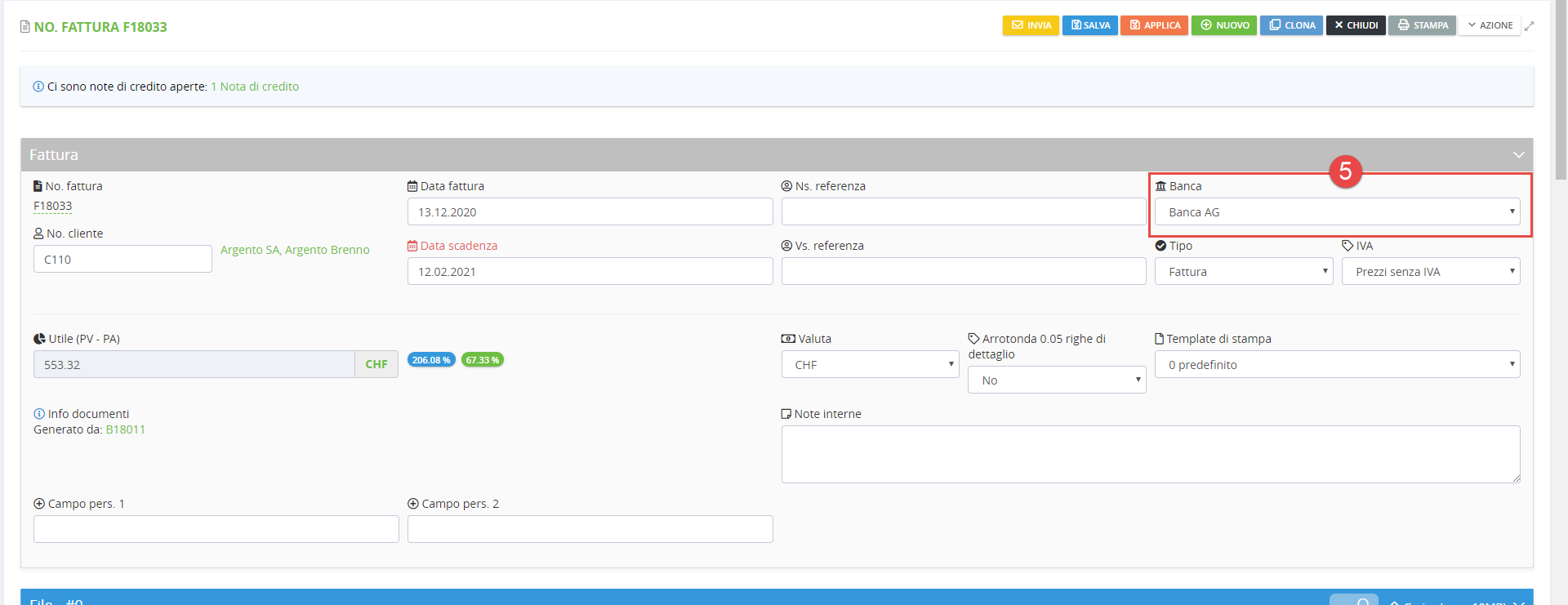The height and width of the screenshot is (605, 1568).
Task: Click the expand fullscreen arrows icon
Action: click(1530, 26)
